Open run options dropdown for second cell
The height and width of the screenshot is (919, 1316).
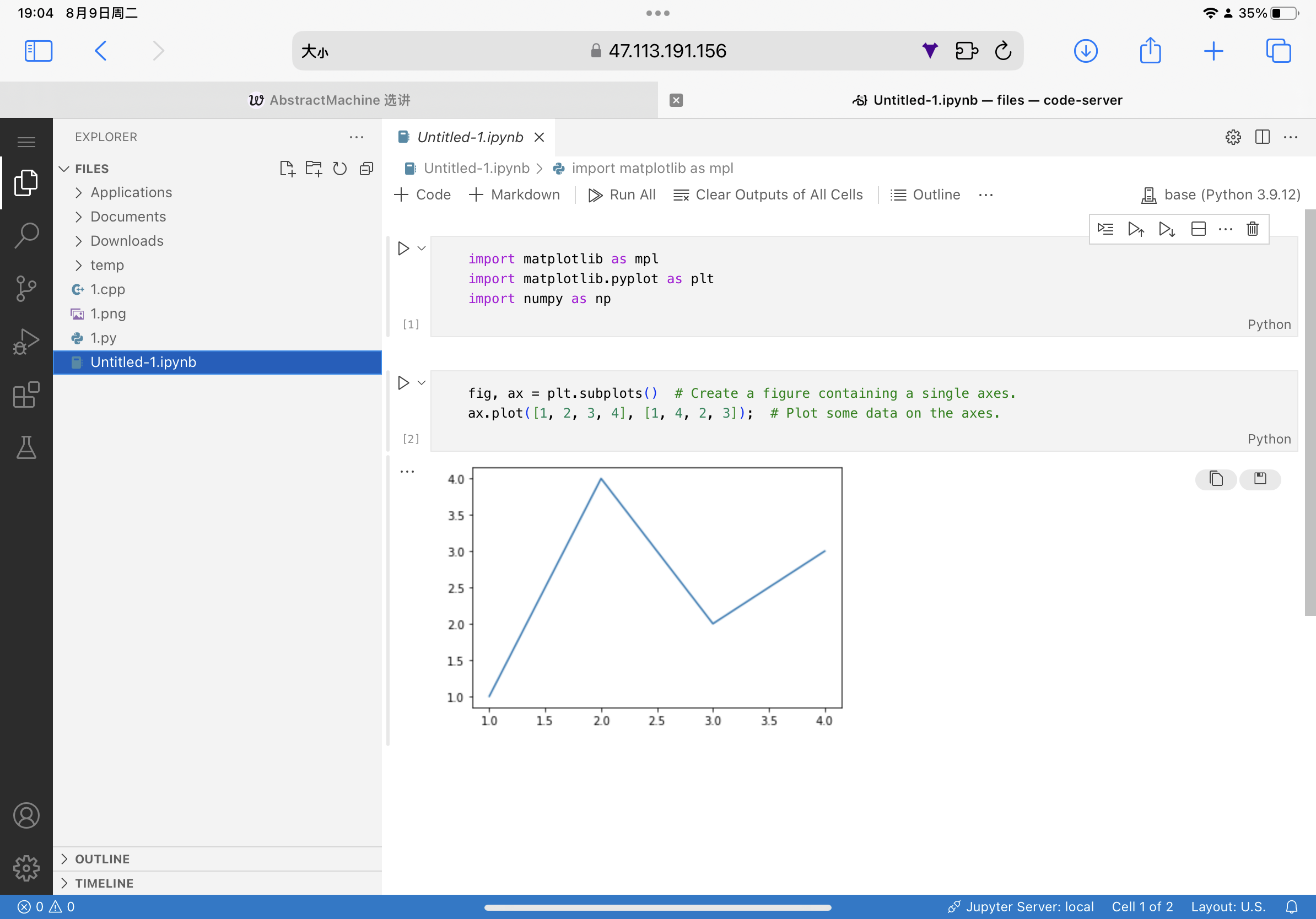(422, 383)
